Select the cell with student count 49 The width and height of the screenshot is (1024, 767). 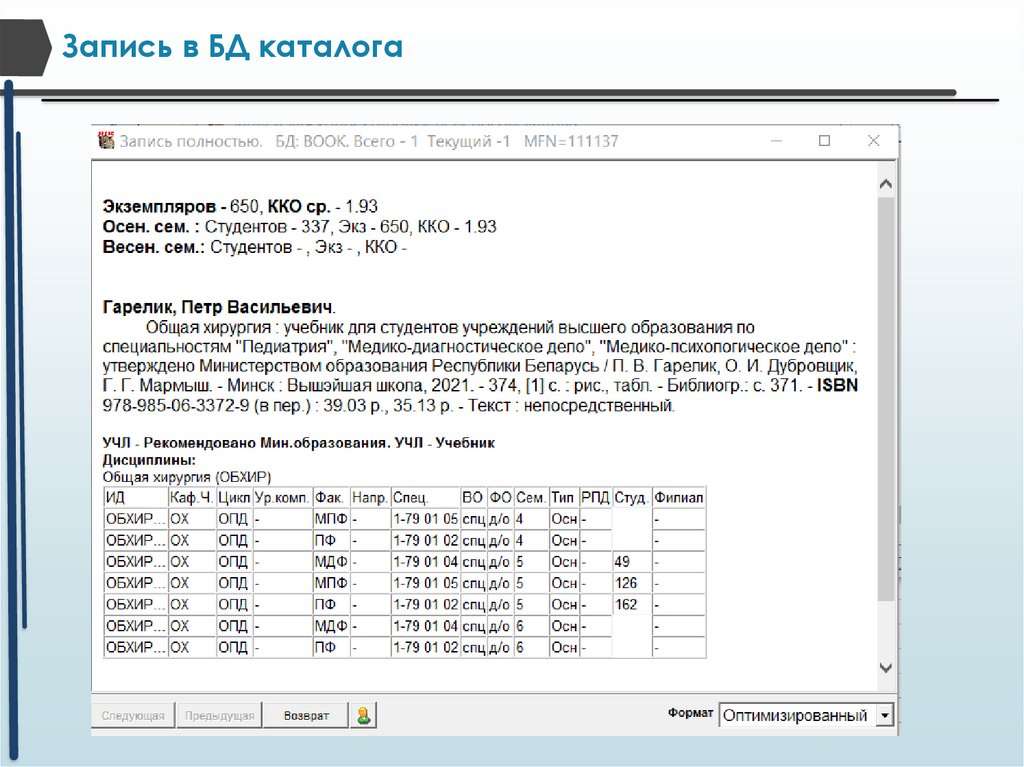[630, 562]
